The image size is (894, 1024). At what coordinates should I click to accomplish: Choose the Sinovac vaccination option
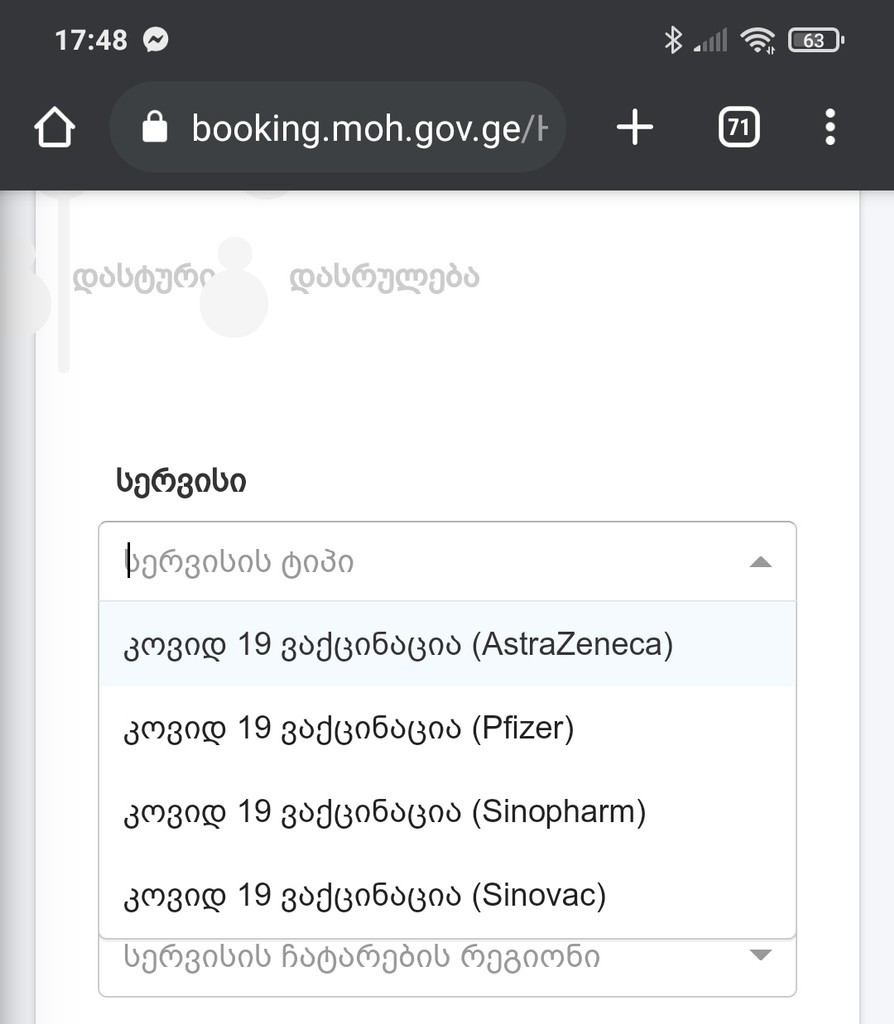365,894
